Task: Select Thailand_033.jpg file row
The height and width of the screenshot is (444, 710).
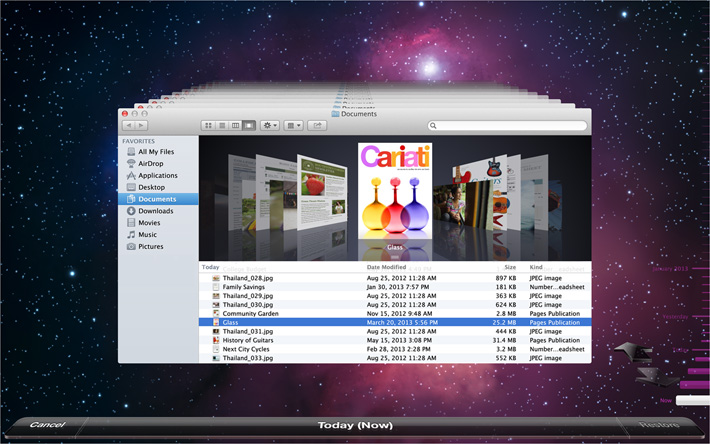Action: coord(395,358)
